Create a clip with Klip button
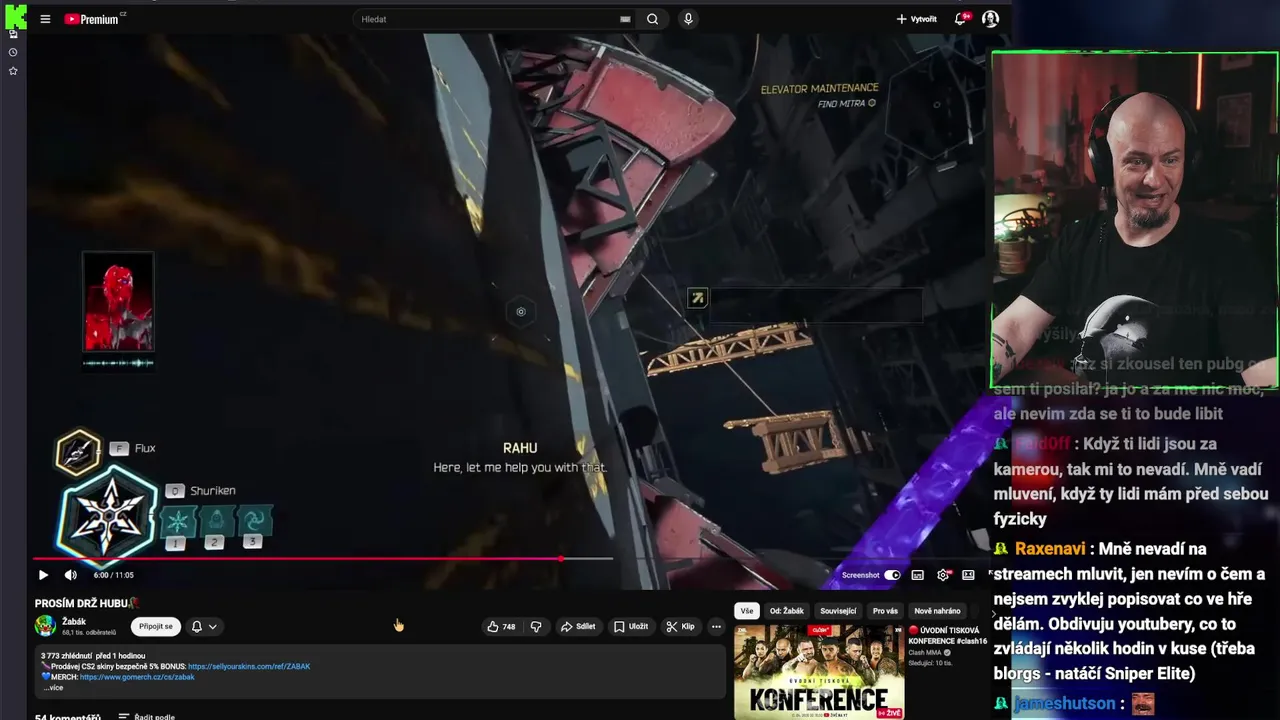The width and height of the screenshot is (1280, 720). [680, 627]
